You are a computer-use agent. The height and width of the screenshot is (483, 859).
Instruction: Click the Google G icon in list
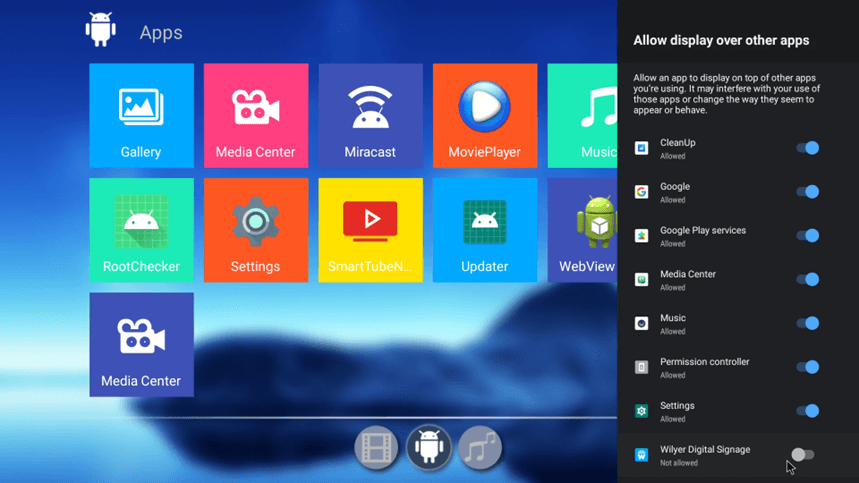click(x=642, y=192)
